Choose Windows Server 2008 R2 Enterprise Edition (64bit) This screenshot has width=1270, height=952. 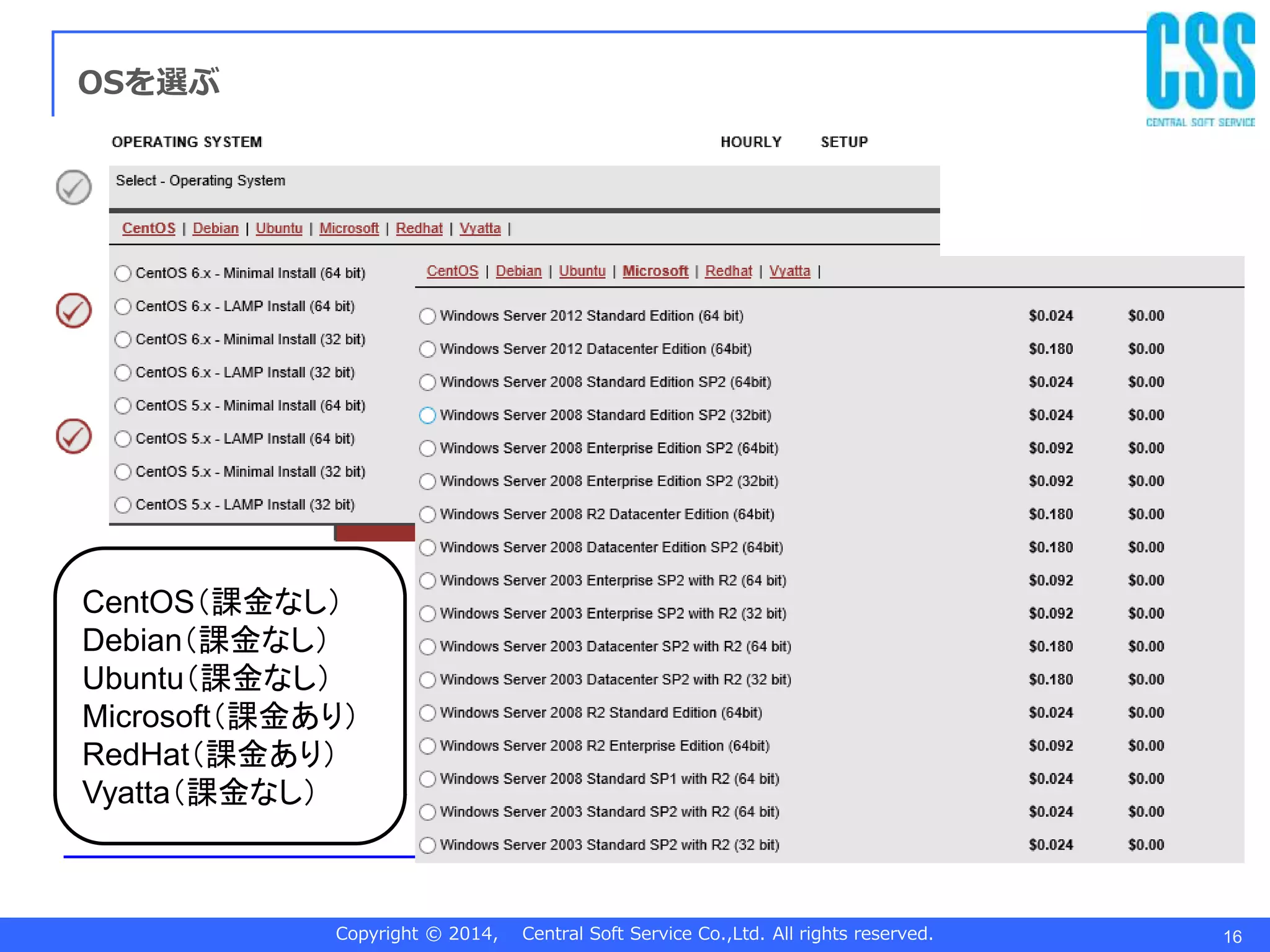(x=427, y=746)
